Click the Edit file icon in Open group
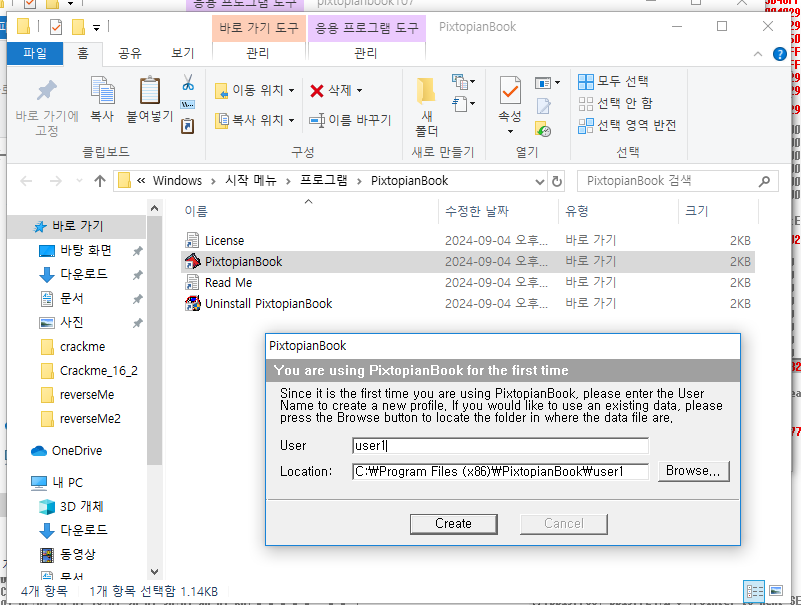 tap(544, 106)
